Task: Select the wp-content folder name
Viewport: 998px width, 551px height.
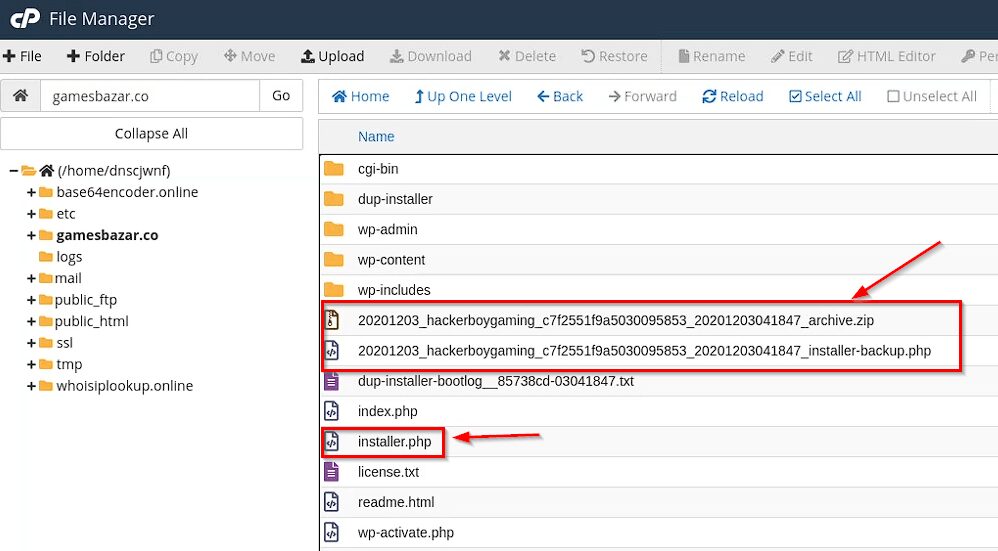Action: click(x=391, y=260)
